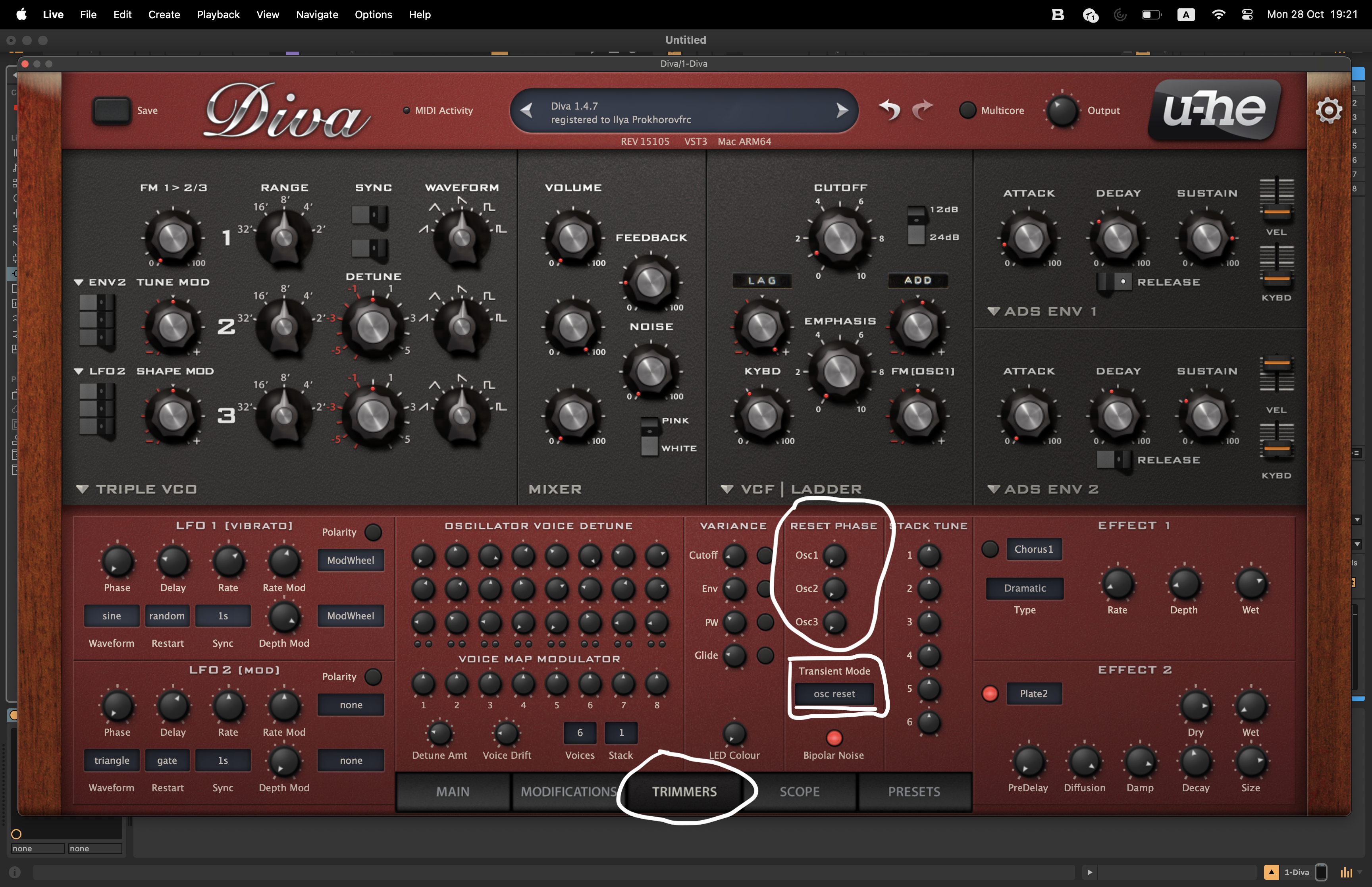Toggle the Multicore switch
The width and height of the screenshot is (1372, 887).
967,110
